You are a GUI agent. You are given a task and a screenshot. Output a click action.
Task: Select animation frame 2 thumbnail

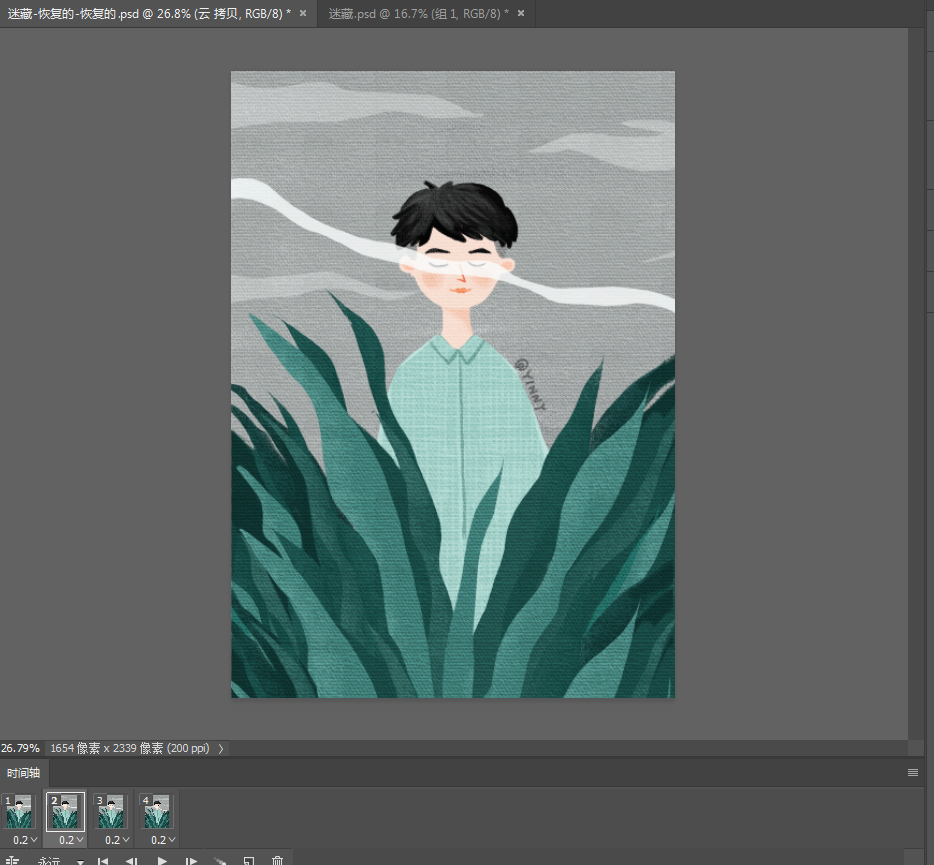(x=65, y=811)
